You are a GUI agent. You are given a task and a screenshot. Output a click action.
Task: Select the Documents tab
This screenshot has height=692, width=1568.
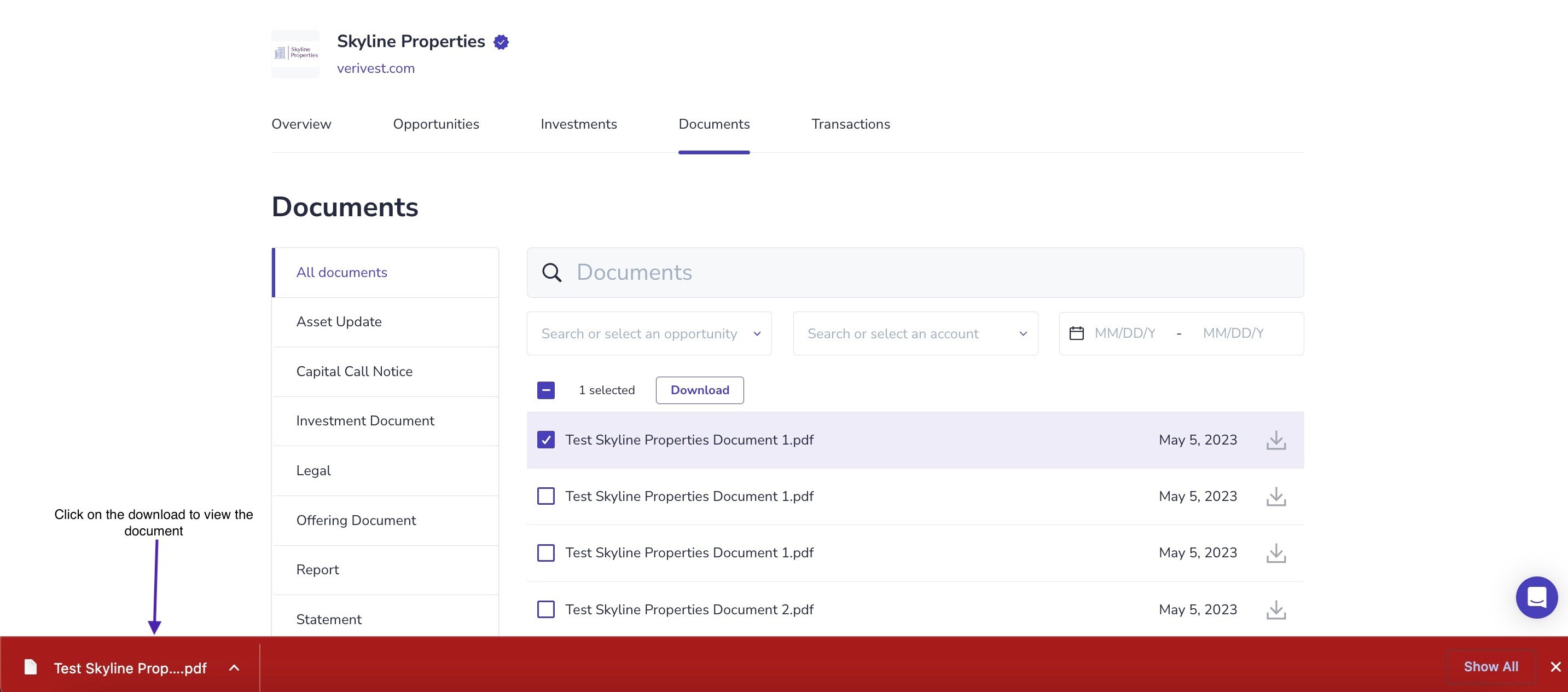click(714, 124)
